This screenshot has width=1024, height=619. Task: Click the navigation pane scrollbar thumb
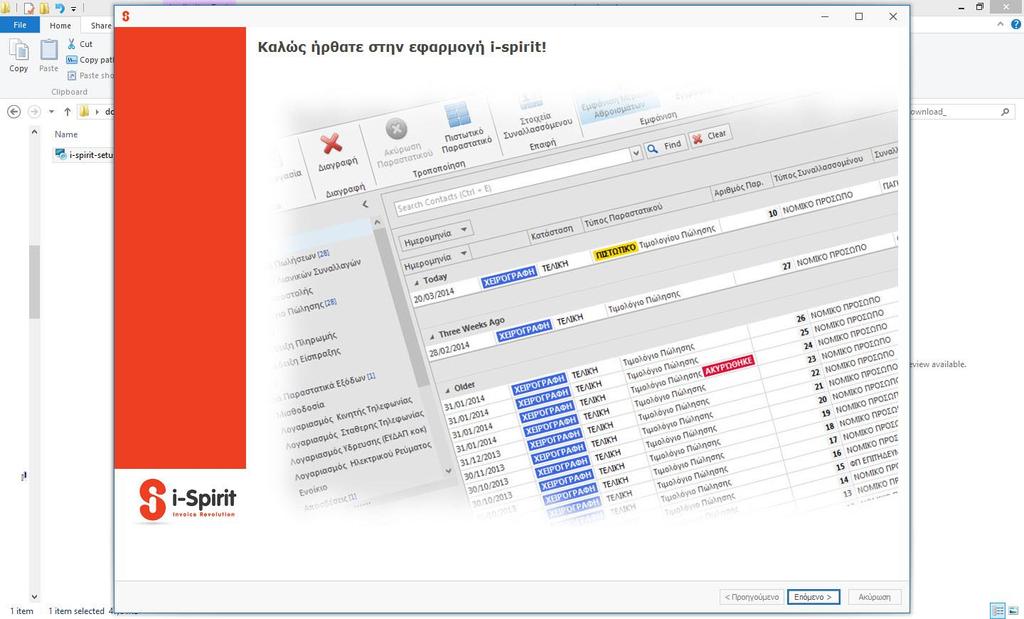[35, 281]
